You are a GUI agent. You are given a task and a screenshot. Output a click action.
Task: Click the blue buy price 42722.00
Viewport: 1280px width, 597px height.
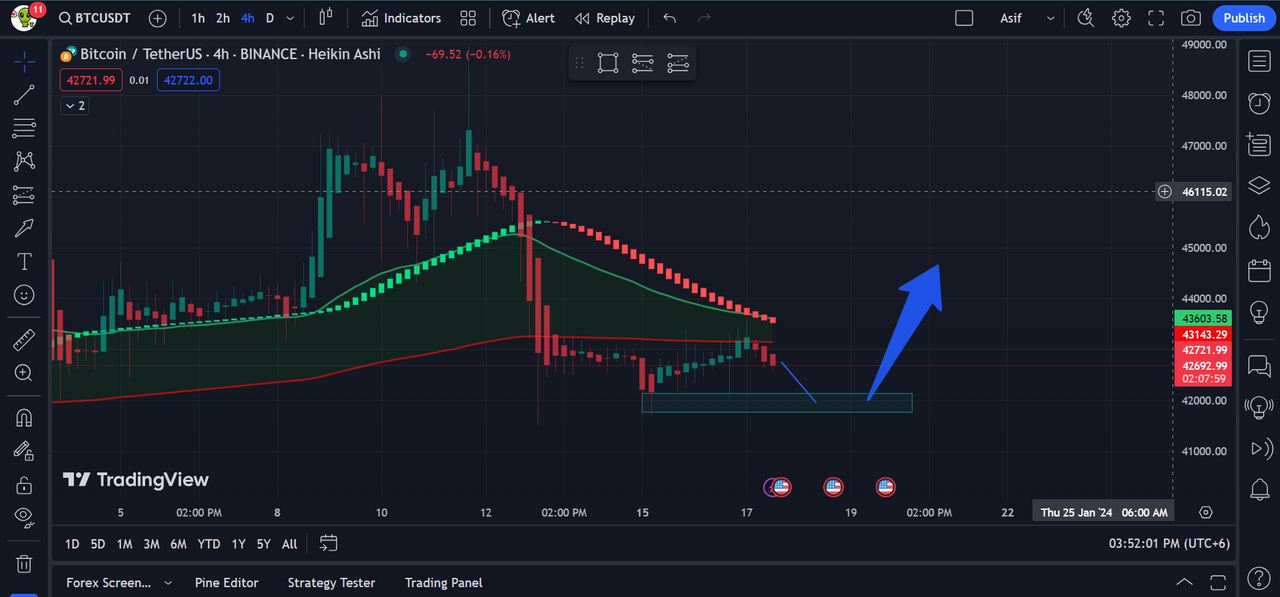188,80
